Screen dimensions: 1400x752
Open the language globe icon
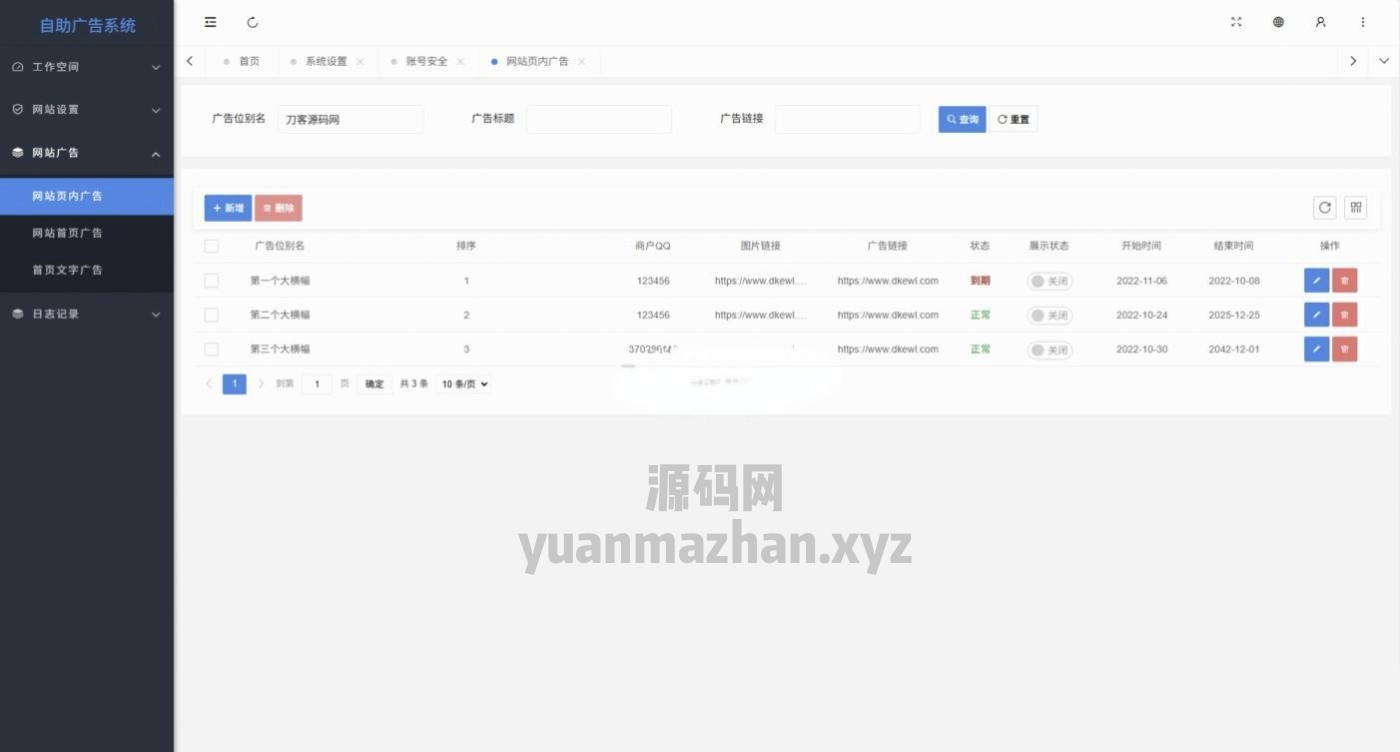1278,22
